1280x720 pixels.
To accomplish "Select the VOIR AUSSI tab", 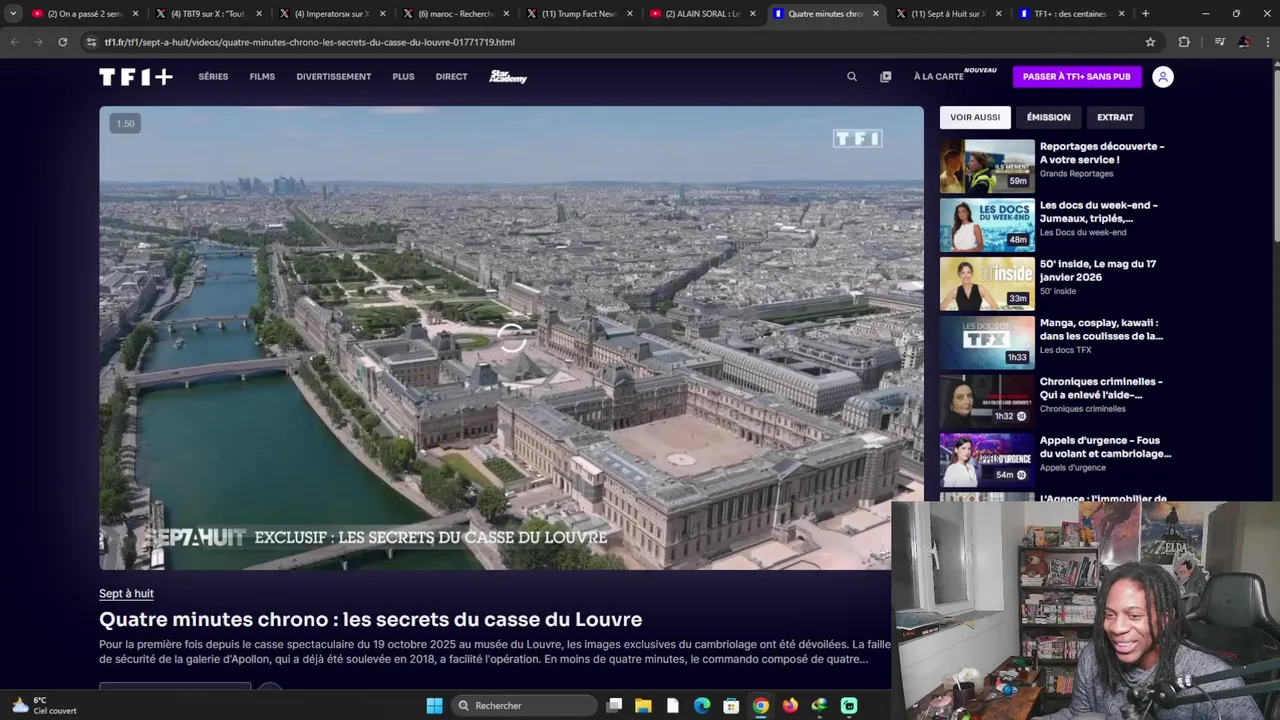I will tap(975, 117).
